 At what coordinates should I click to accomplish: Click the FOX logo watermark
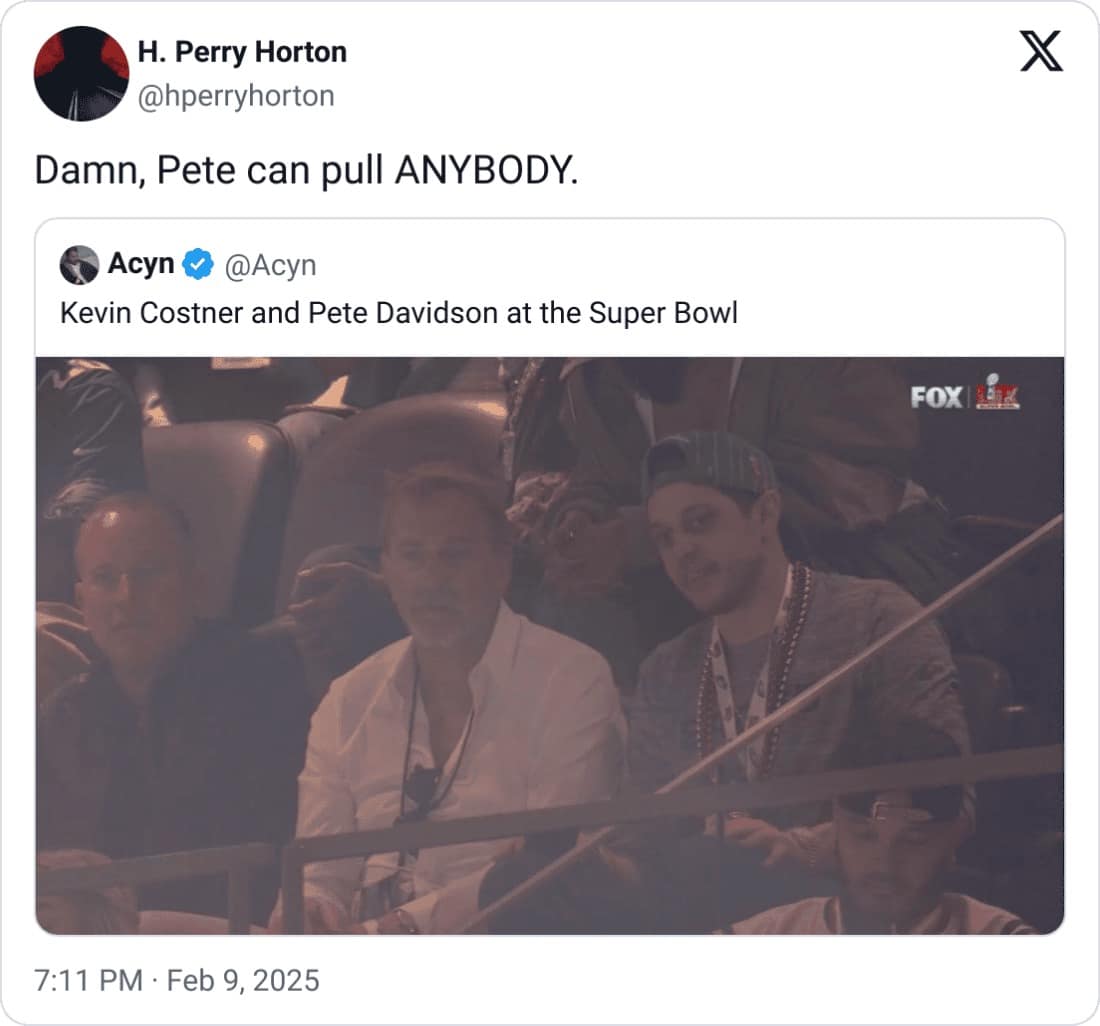[x=936, y=397]
